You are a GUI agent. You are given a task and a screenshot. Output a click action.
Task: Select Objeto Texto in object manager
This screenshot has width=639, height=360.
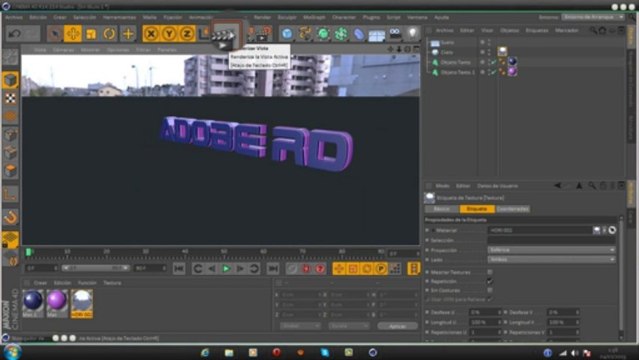[x=456, y=62]
